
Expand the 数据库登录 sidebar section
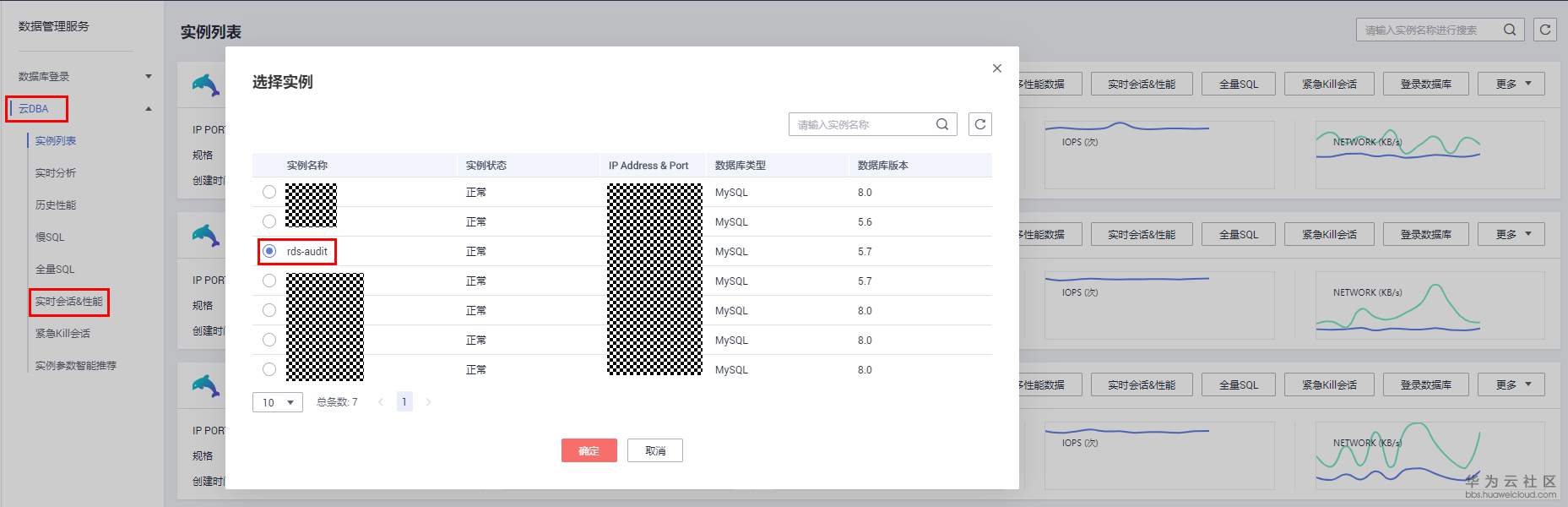pos(149,76)
